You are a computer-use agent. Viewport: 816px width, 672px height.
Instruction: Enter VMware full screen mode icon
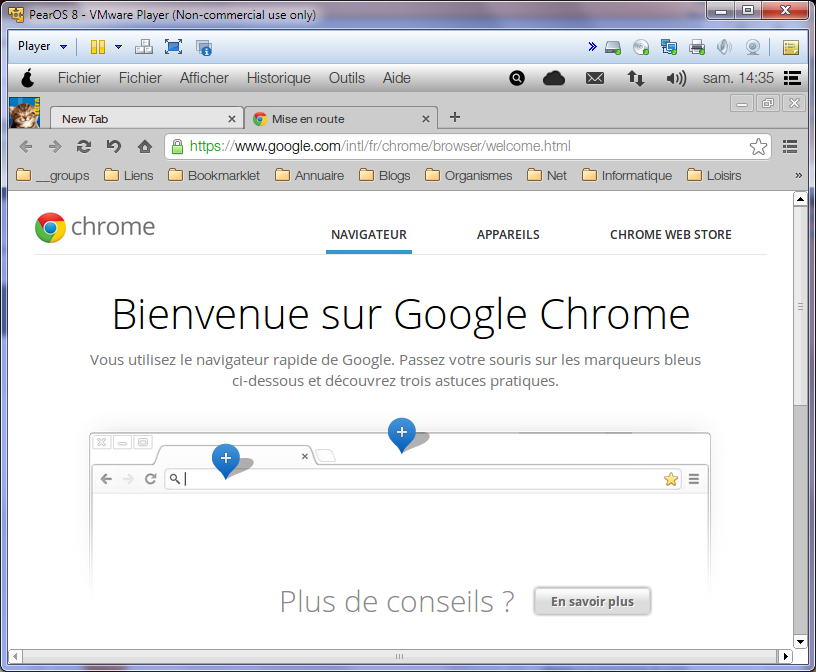click(173, 47)
